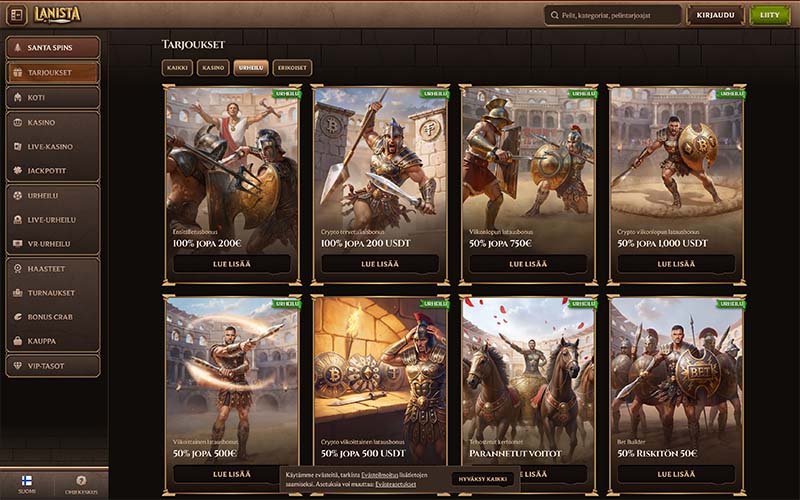The width and height of the screenshot is (800, 500).
Task: Click the Ohjekeskus help icon
Action: [81, 484]
